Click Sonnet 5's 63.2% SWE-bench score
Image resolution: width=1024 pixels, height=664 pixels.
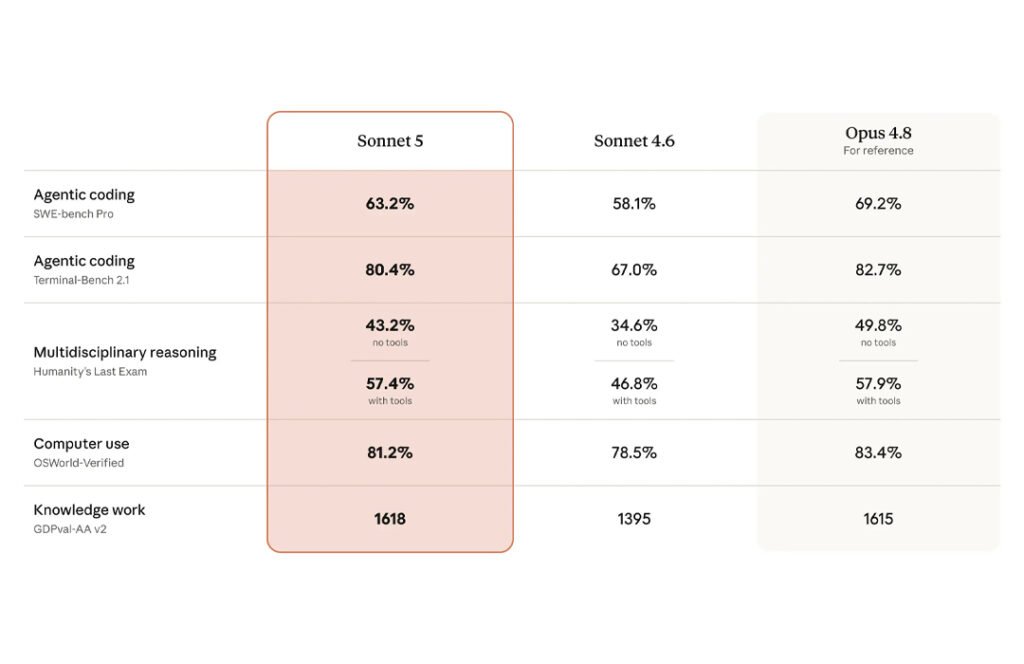pos(390,204)
